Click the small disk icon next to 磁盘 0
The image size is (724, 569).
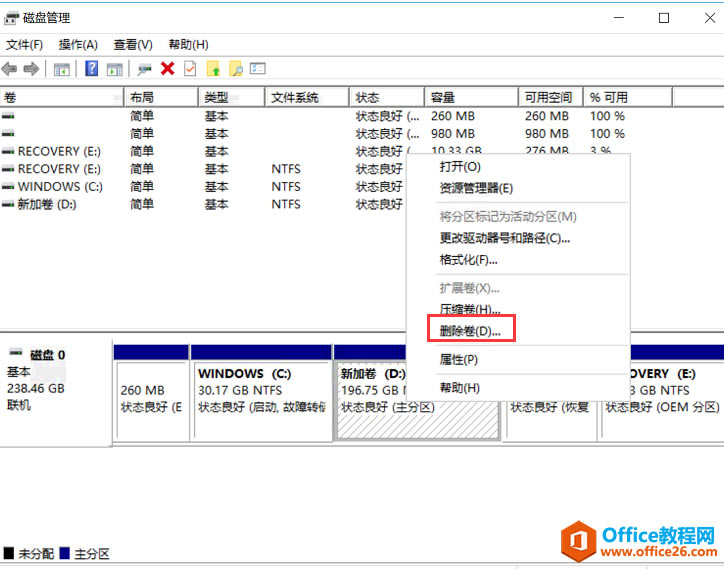click(16, 353)
